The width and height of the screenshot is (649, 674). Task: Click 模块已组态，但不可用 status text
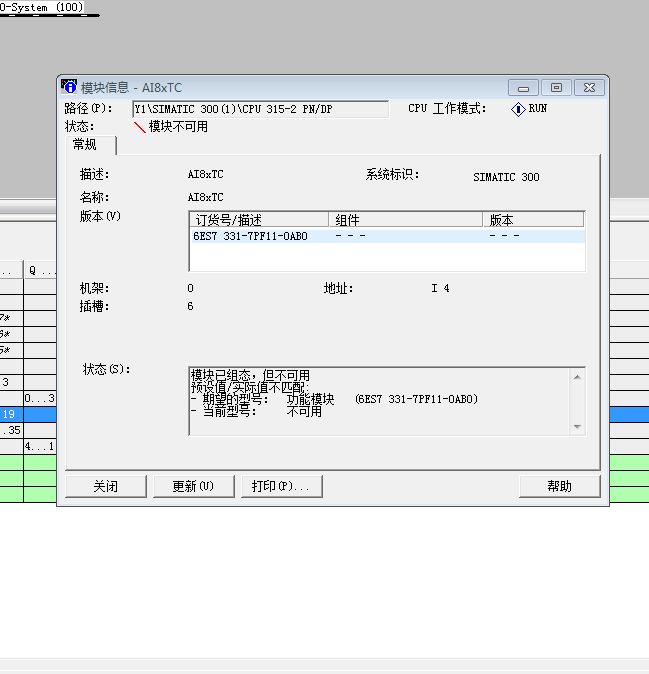250,375
